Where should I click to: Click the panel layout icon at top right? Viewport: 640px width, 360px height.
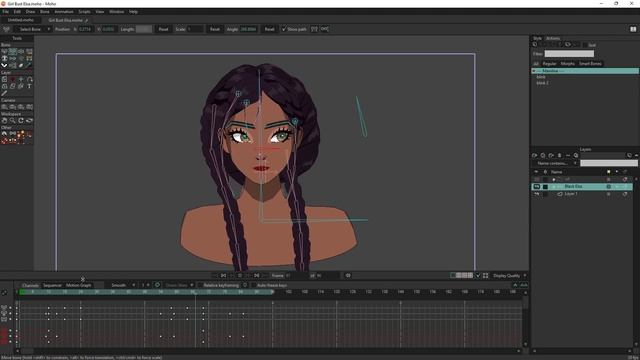pyautogui.click(x=633, y=29)
